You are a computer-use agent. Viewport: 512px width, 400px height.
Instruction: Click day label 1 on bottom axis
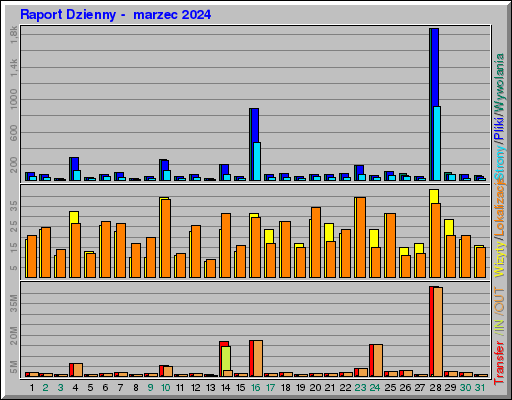pyautogui.click(x=32, y=388)
